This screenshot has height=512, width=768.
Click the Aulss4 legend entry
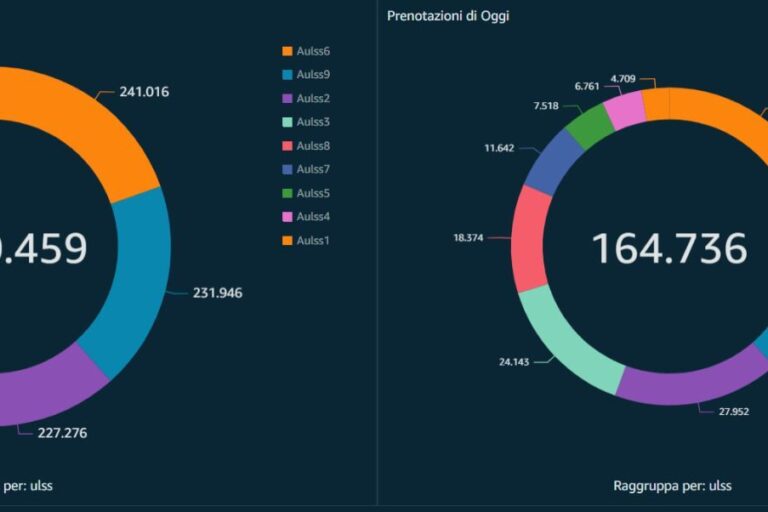click(312, 216)
